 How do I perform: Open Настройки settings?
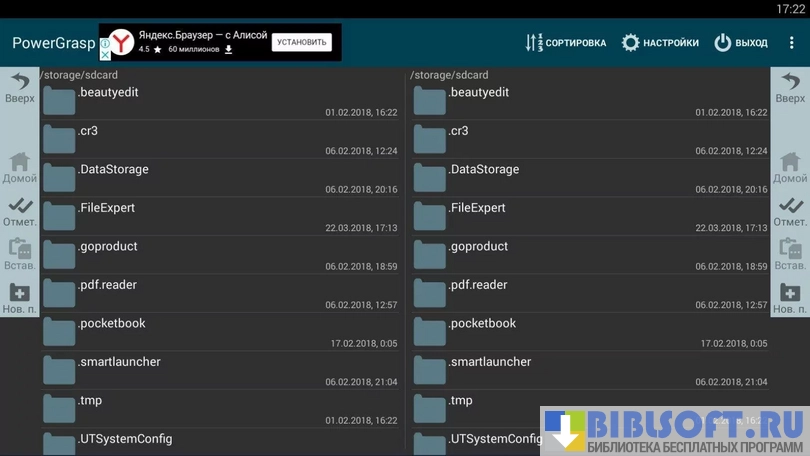[x=660, y=43]
